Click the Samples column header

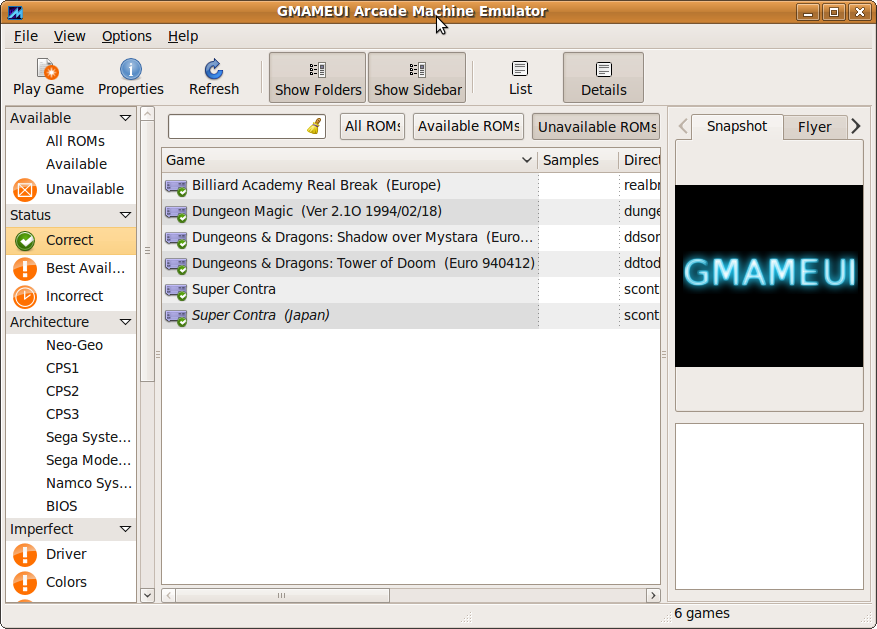tap(578, 160)
